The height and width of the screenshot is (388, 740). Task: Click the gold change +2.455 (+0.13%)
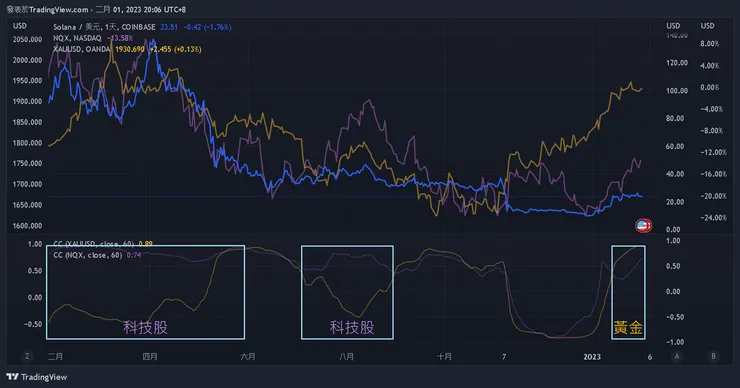(x=176, y=49)
